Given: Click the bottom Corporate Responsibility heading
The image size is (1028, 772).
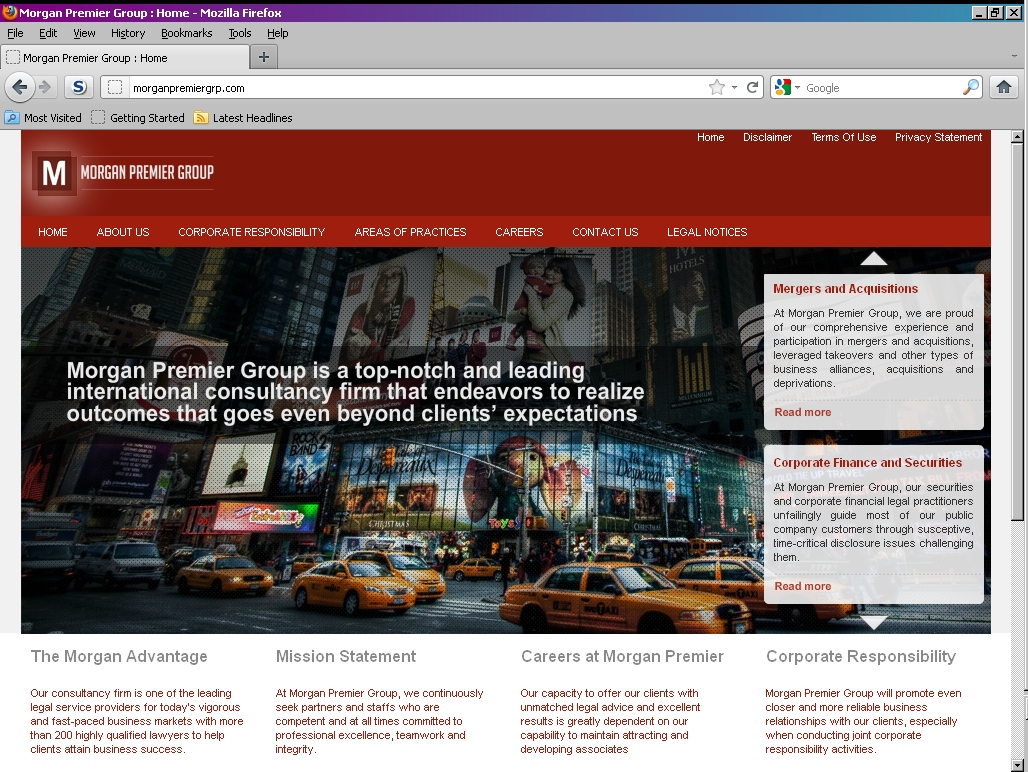Looking at the screenshot, I should pyautogui.click(x=861, y=657).
